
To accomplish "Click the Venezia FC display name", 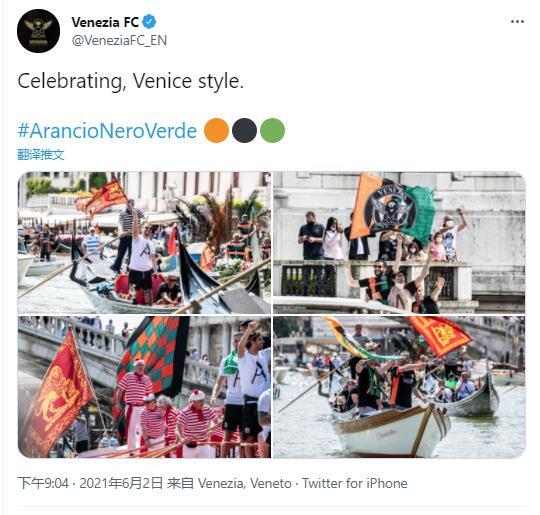I will [105, 22].
